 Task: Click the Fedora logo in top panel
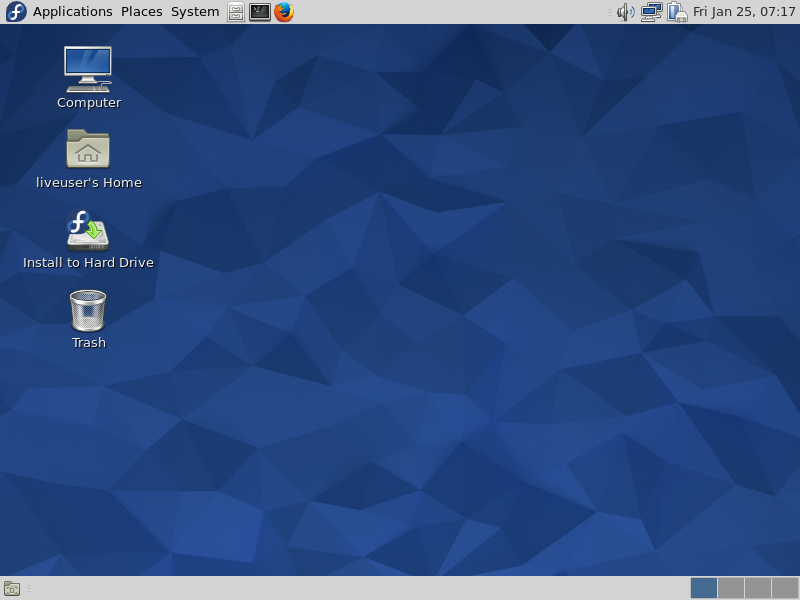(x=16, y=12)
